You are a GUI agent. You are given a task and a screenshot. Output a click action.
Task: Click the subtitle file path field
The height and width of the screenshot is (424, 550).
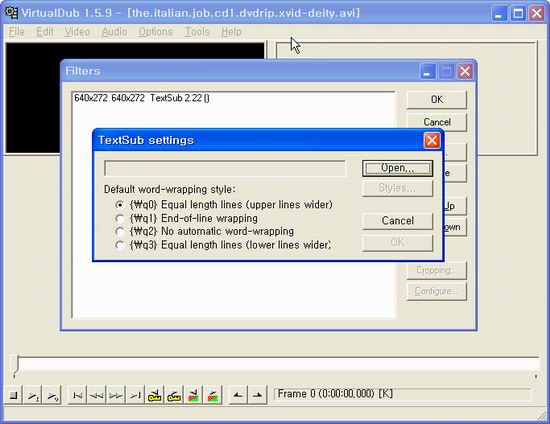pos(225,169)
